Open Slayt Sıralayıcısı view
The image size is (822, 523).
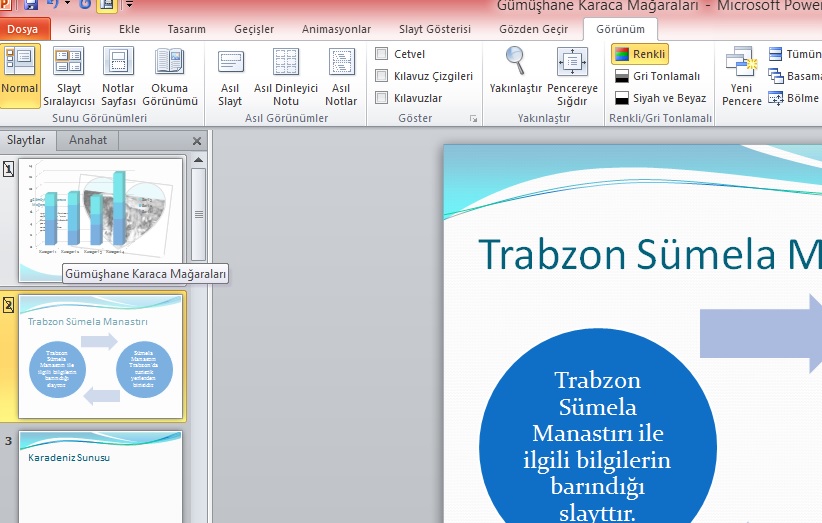click(69, 76)
